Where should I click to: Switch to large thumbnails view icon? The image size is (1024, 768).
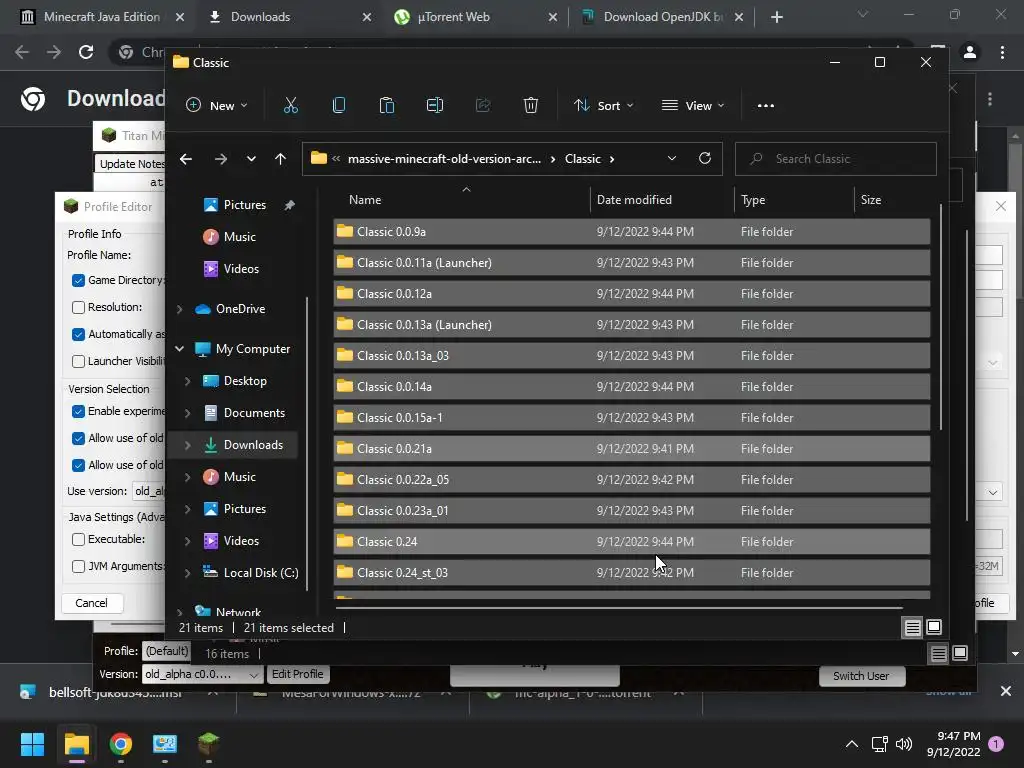(934, 627)
